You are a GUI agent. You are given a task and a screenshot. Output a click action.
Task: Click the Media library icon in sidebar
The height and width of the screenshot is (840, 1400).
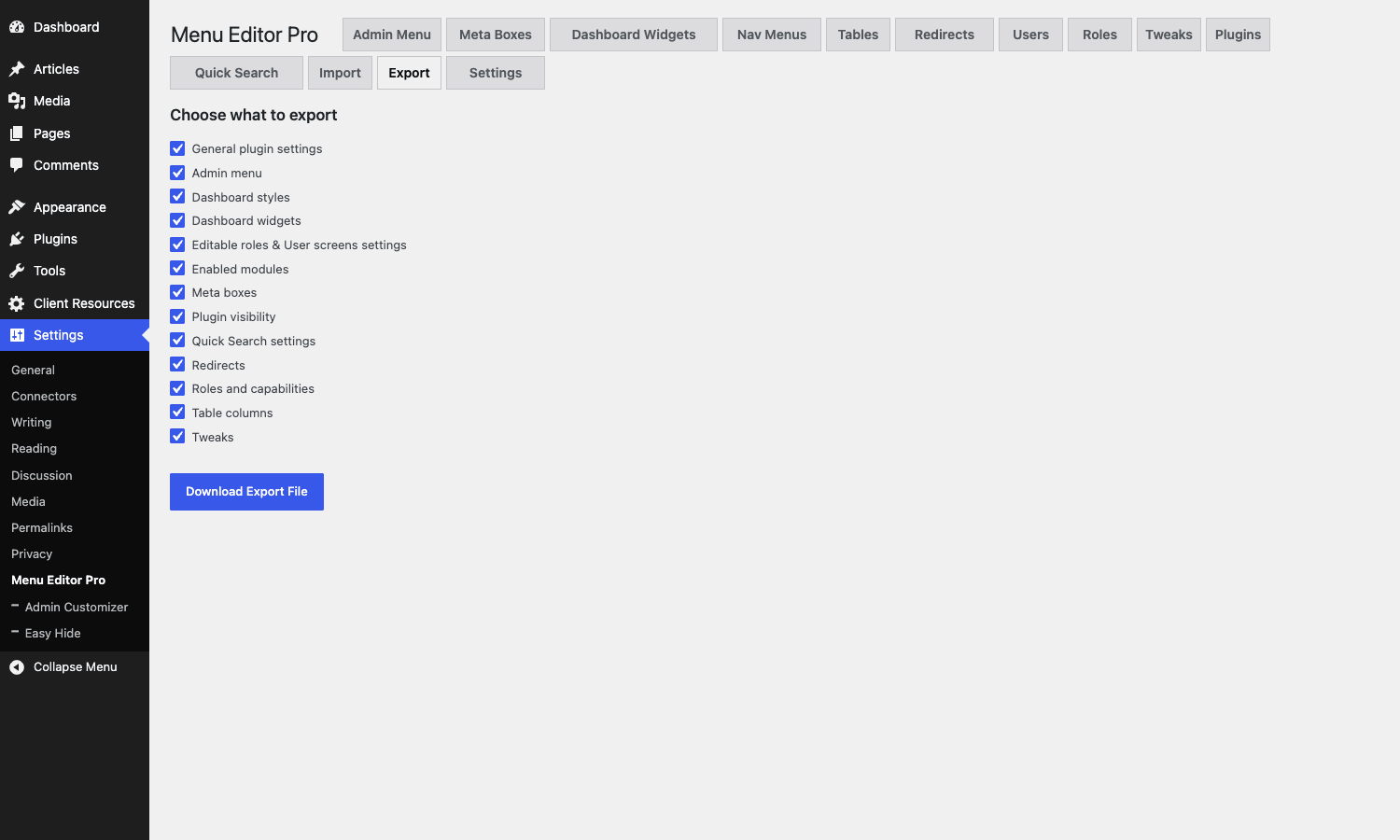(17, 101)
